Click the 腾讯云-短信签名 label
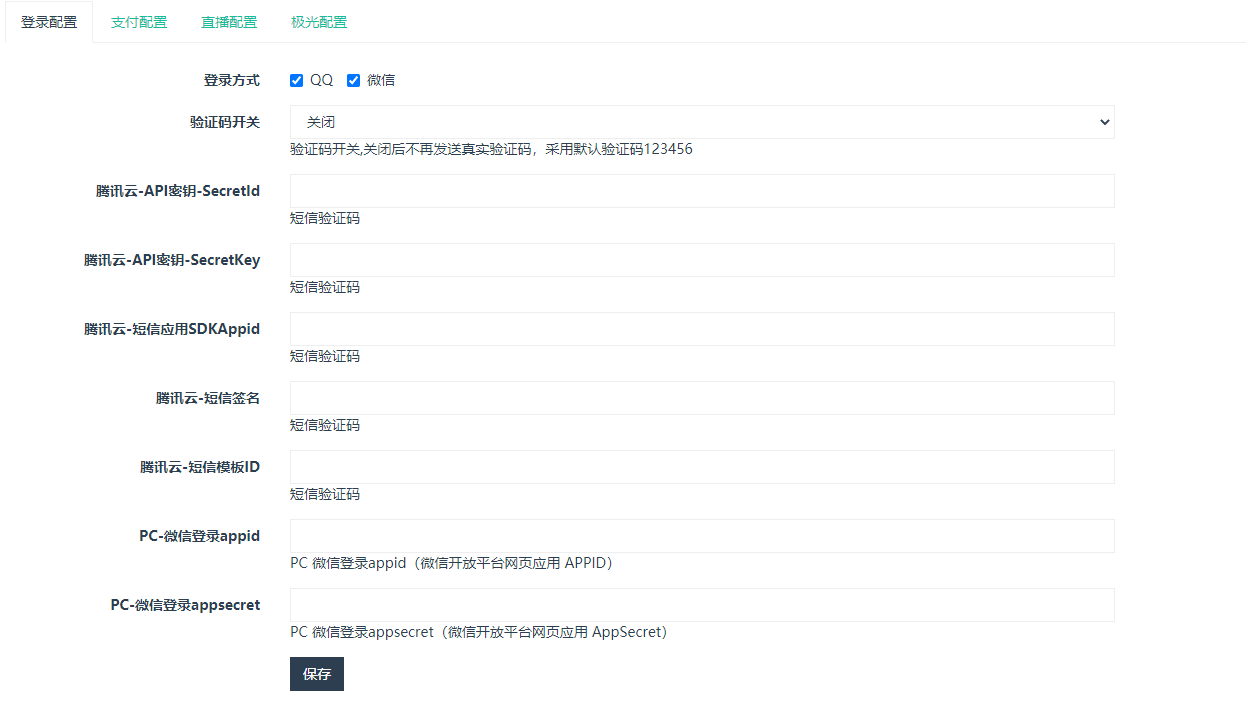The height and width of the screenshot is (712, 1246). [208, 398]
